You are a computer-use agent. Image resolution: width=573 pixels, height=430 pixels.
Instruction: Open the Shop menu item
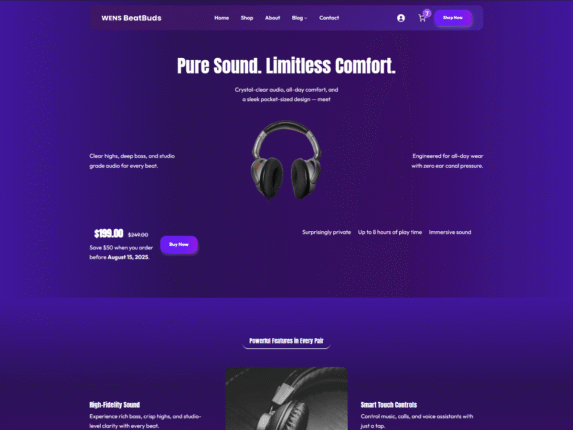(x=247, y=18)
